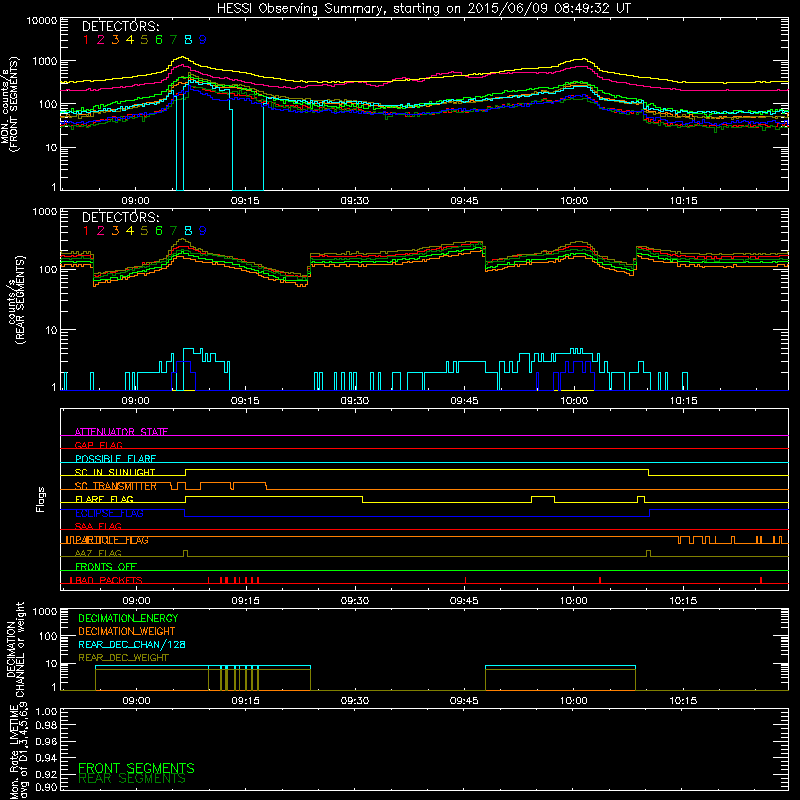Click magenta detector 2 in the top plot legend
This screenshot has height=800, width=800.
point(101,40)
